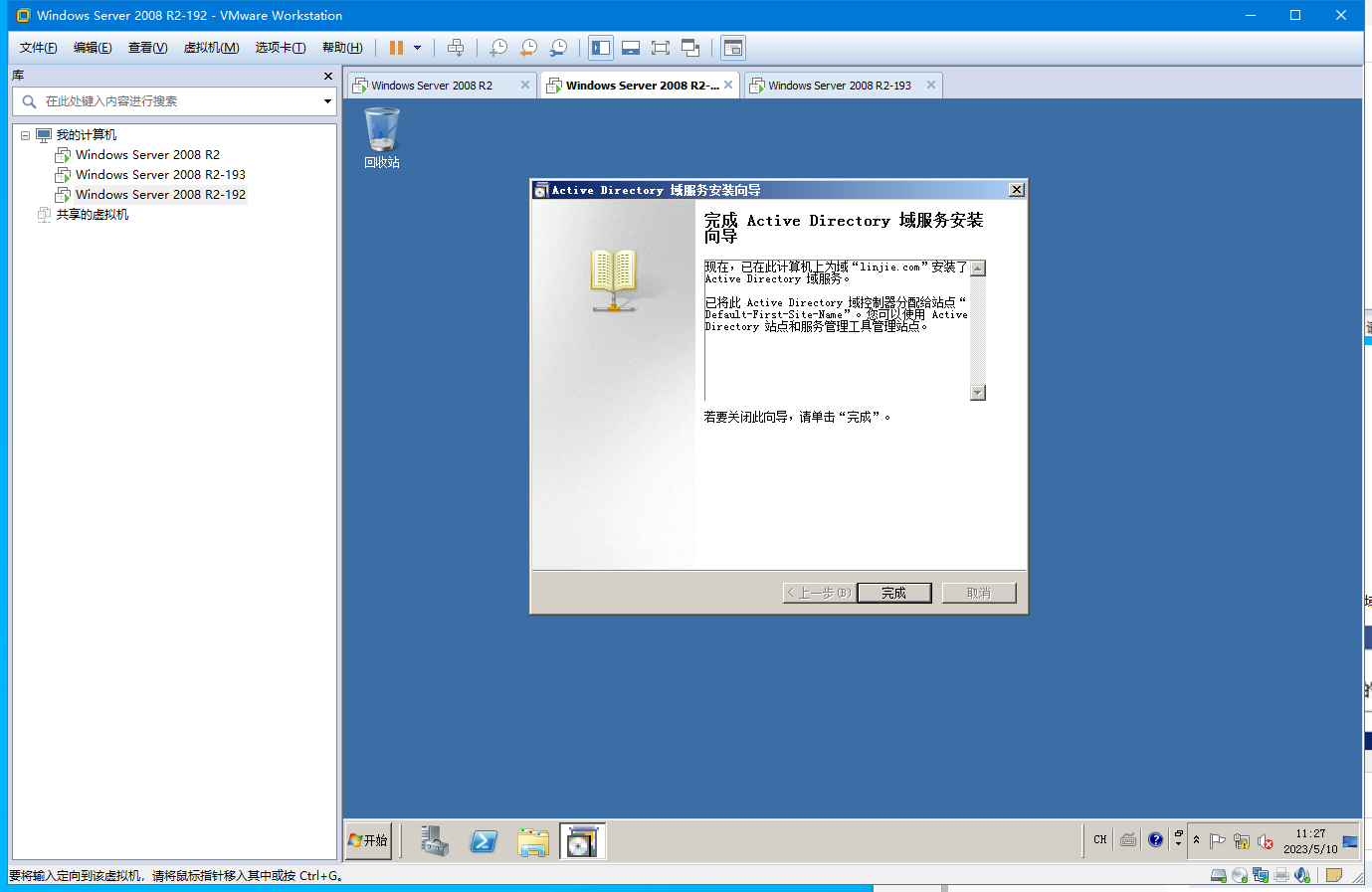
Task: Select Windows Server 2008 R2 in library
Action: [x=147, y=155]
